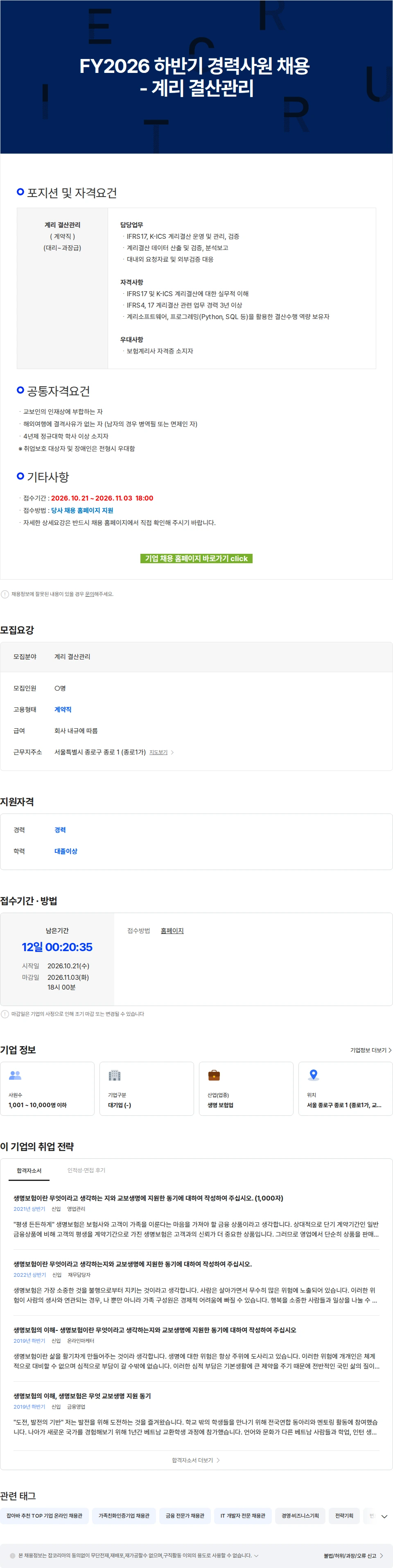Click the 사원수 company info card
Screen dimensions: 393x1568
pos(47,1089)
